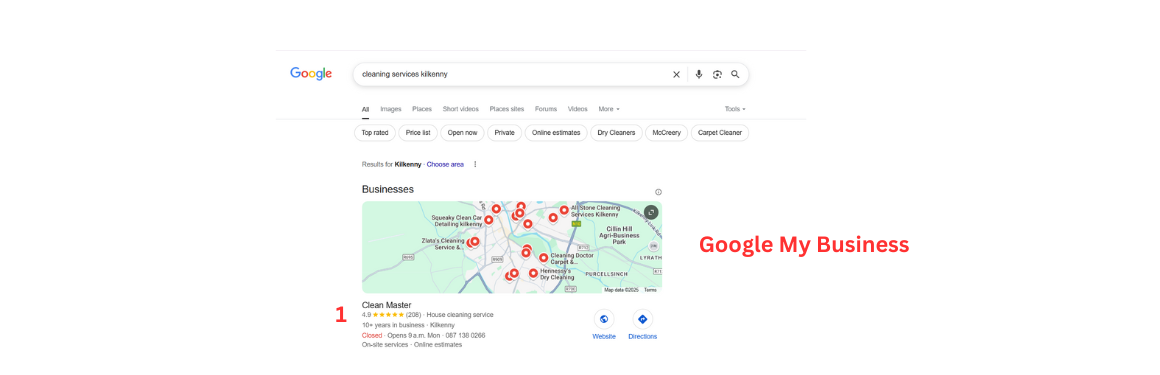This screenshot has height=375, width=1160.
Task: Switch to the Images tab
Action: (391, 109)
